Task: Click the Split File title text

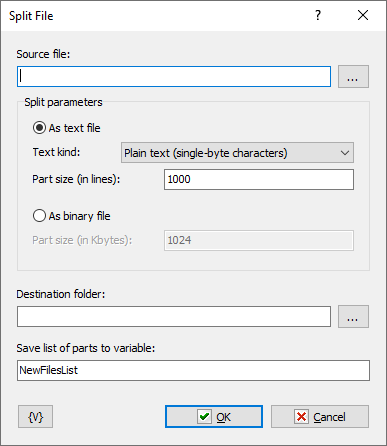Action: click(31, 16)
